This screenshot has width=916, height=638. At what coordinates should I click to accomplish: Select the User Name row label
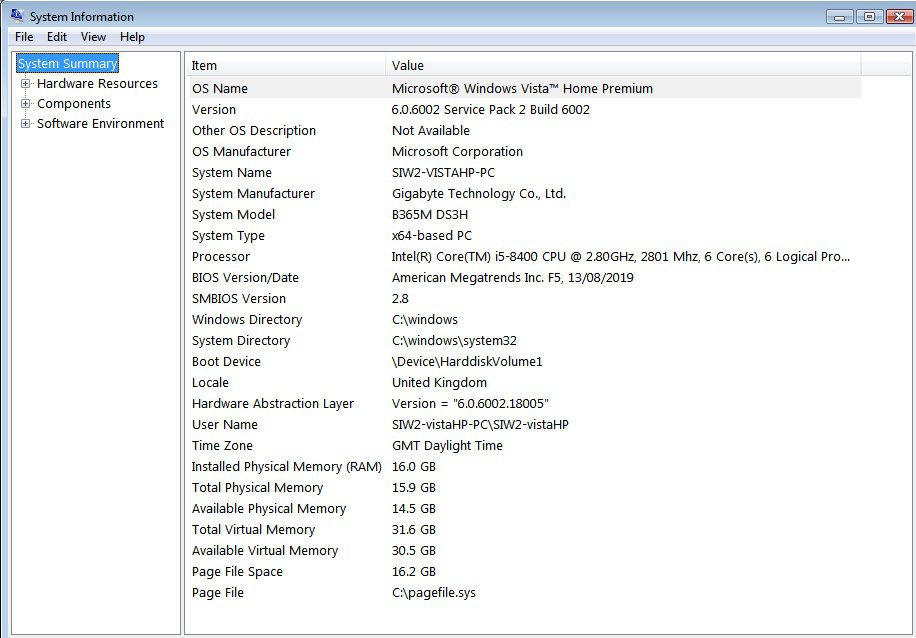(224, 425)
